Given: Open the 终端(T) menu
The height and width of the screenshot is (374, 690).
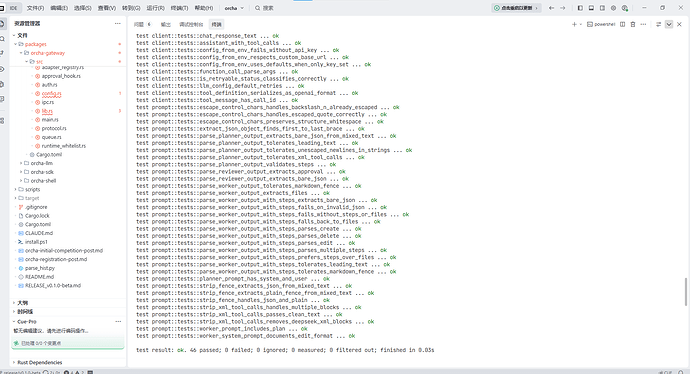Looking at the screenshot, I should [x=179, y=8].
